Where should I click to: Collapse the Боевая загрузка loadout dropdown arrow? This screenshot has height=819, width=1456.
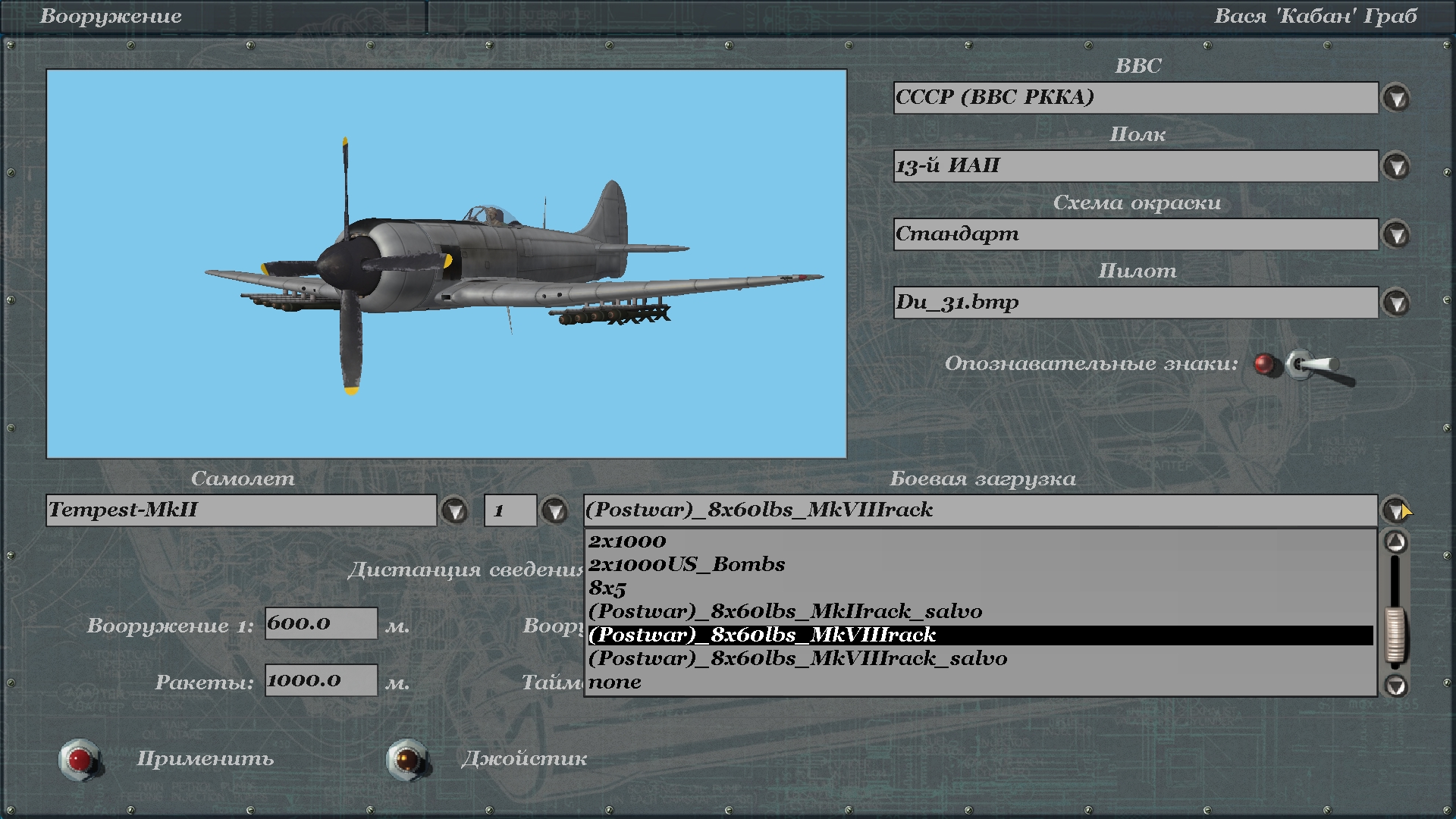pyautogui.click(x=1395, y=510)
